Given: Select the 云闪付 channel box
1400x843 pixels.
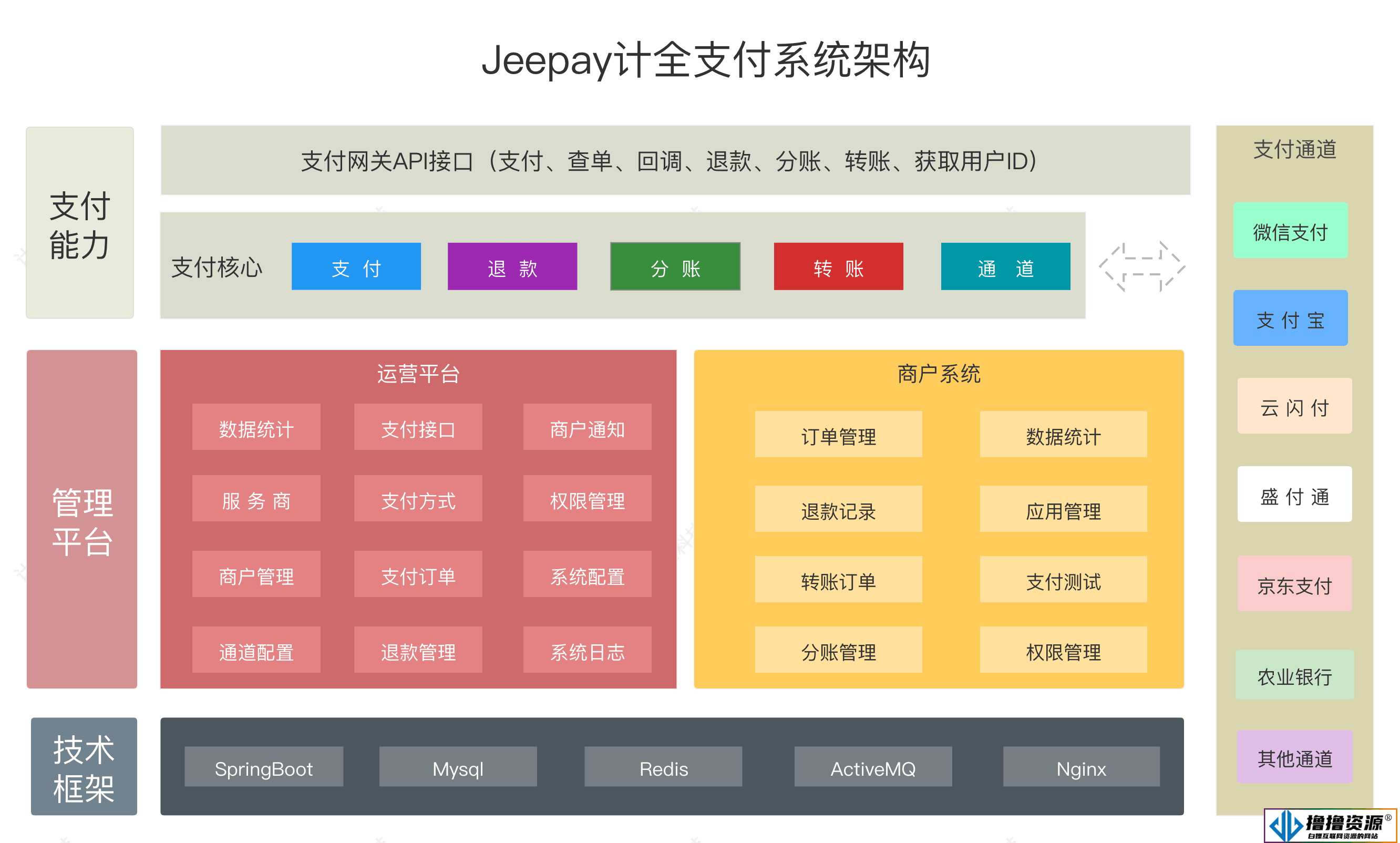Looking at the screenshot, I should click(1295, 406).
